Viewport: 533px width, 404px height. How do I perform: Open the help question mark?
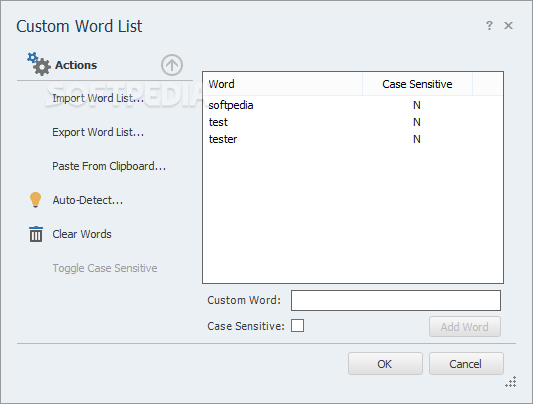(x=489, y=25)
